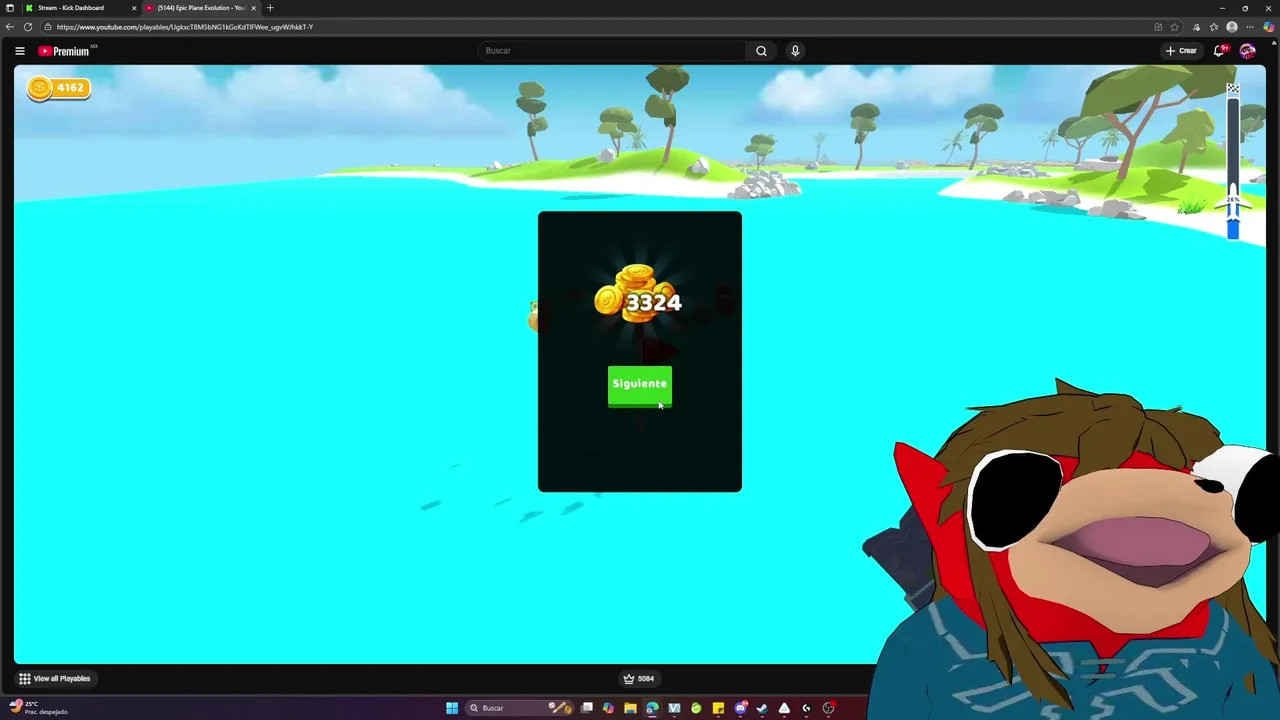Close the Epic Plane Evolution tab
Image resolution: width=1280 pixels, height=720 pixels.
(x=253, y=8)
